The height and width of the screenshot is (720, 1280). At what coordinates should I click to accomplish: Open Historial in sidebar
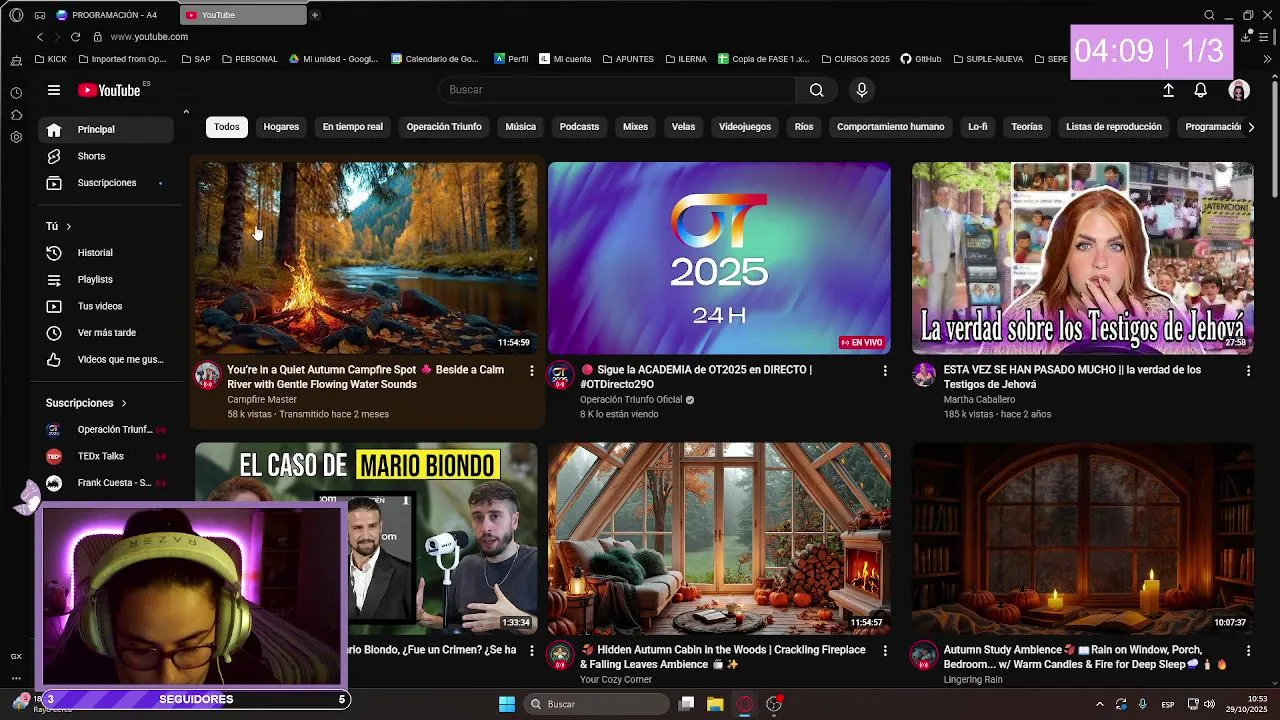(107, 253)
